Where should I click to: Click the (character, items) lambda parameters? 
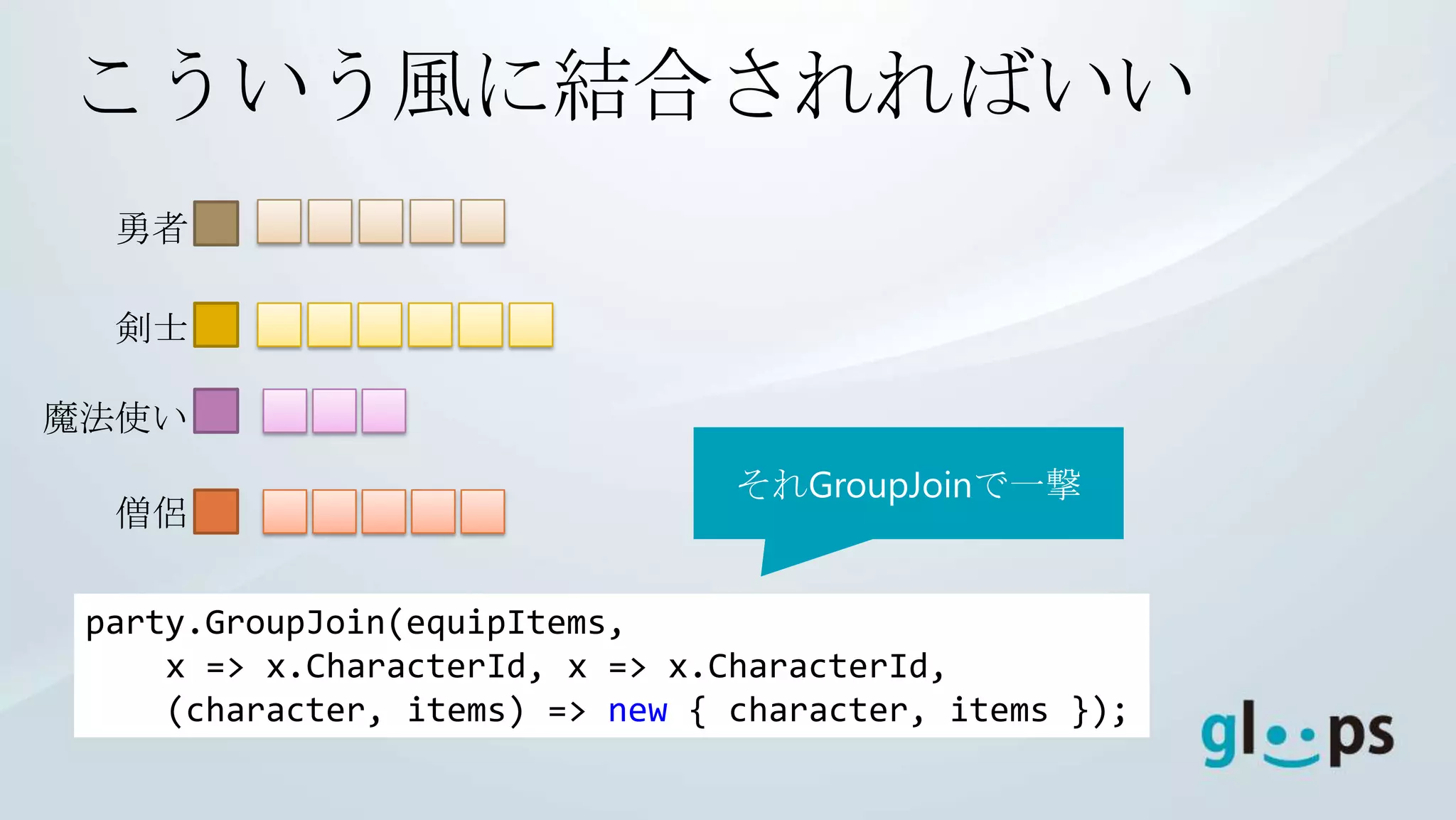coord(346,710)
